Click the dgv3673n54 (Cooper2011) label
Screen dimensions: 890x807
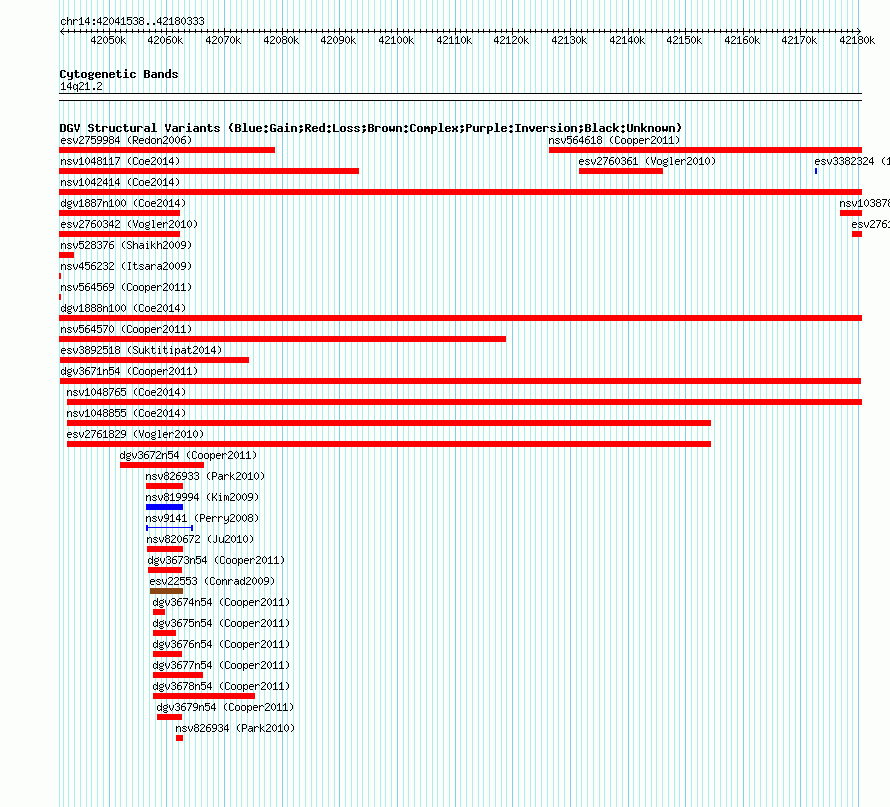coord(216,560)
